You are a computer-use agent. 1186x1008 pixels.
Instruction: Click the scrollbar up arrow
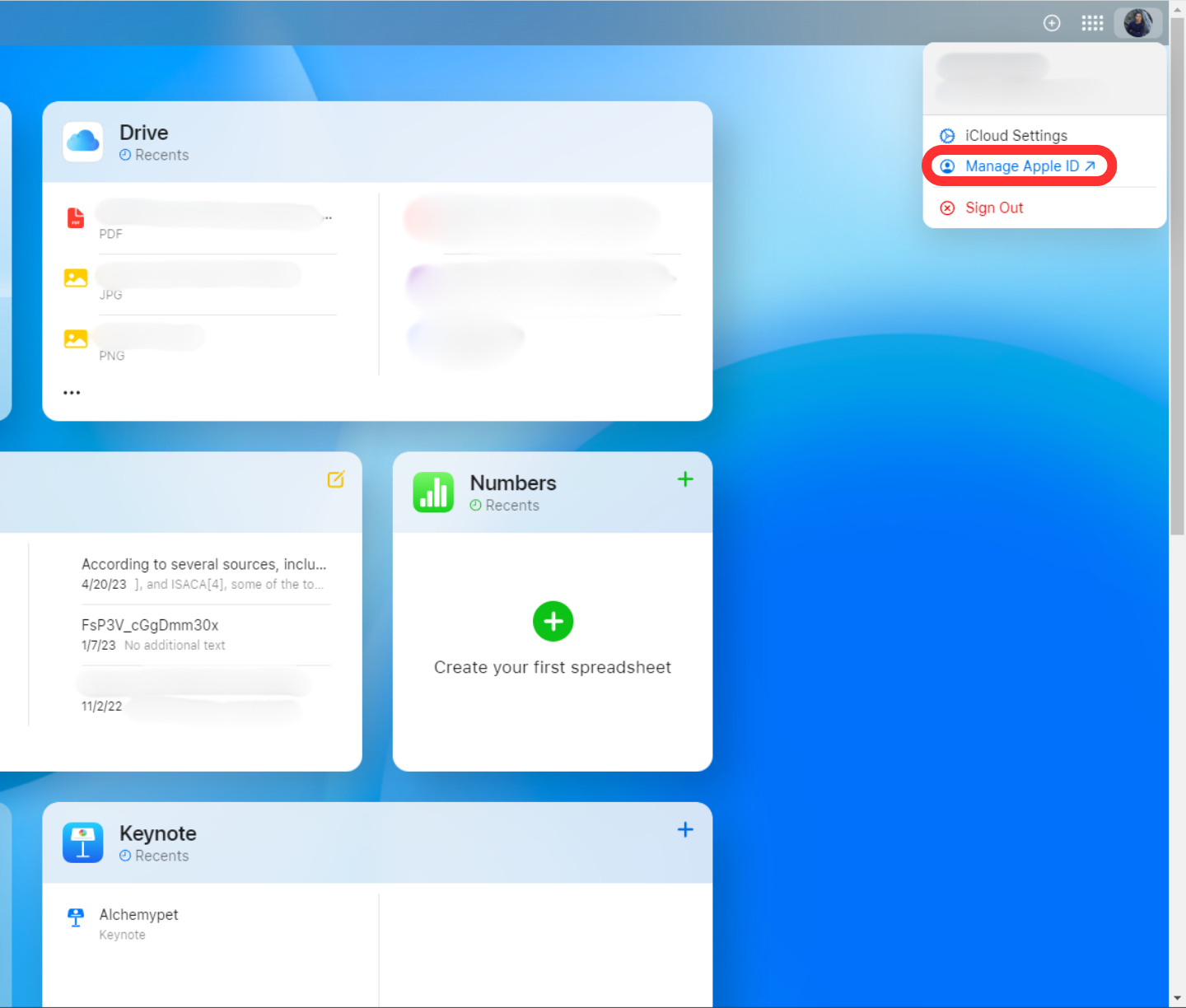1177,7
